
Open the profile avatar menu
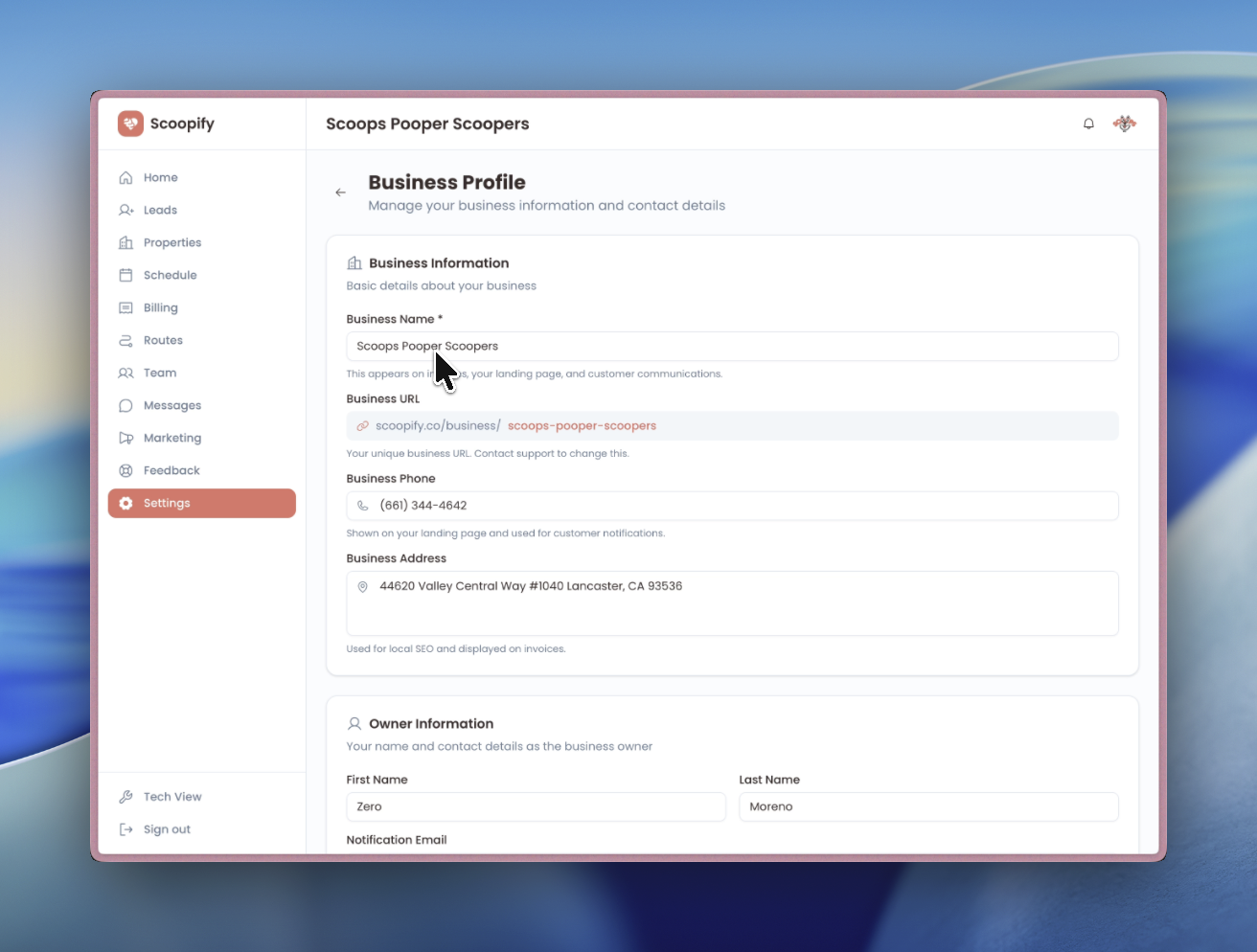1124,124
